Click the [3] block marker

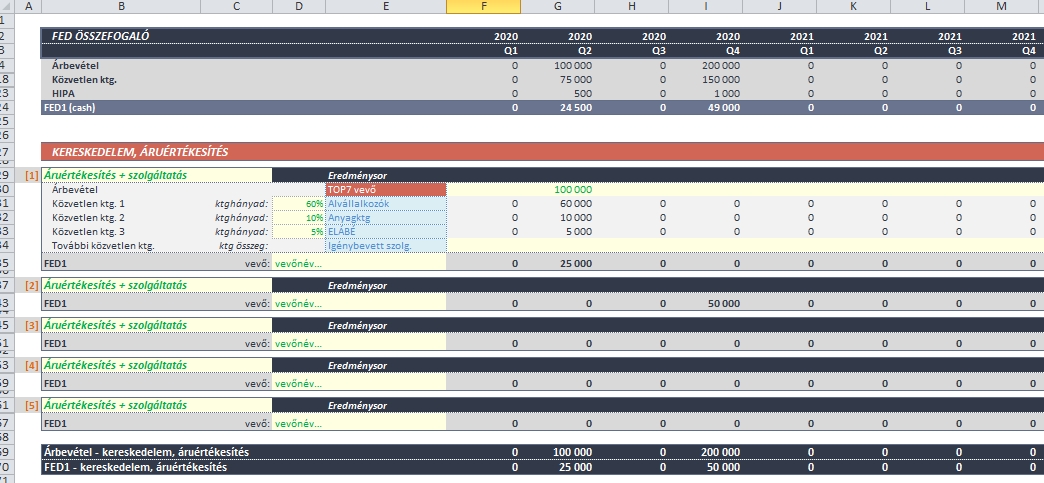point(31,325)
